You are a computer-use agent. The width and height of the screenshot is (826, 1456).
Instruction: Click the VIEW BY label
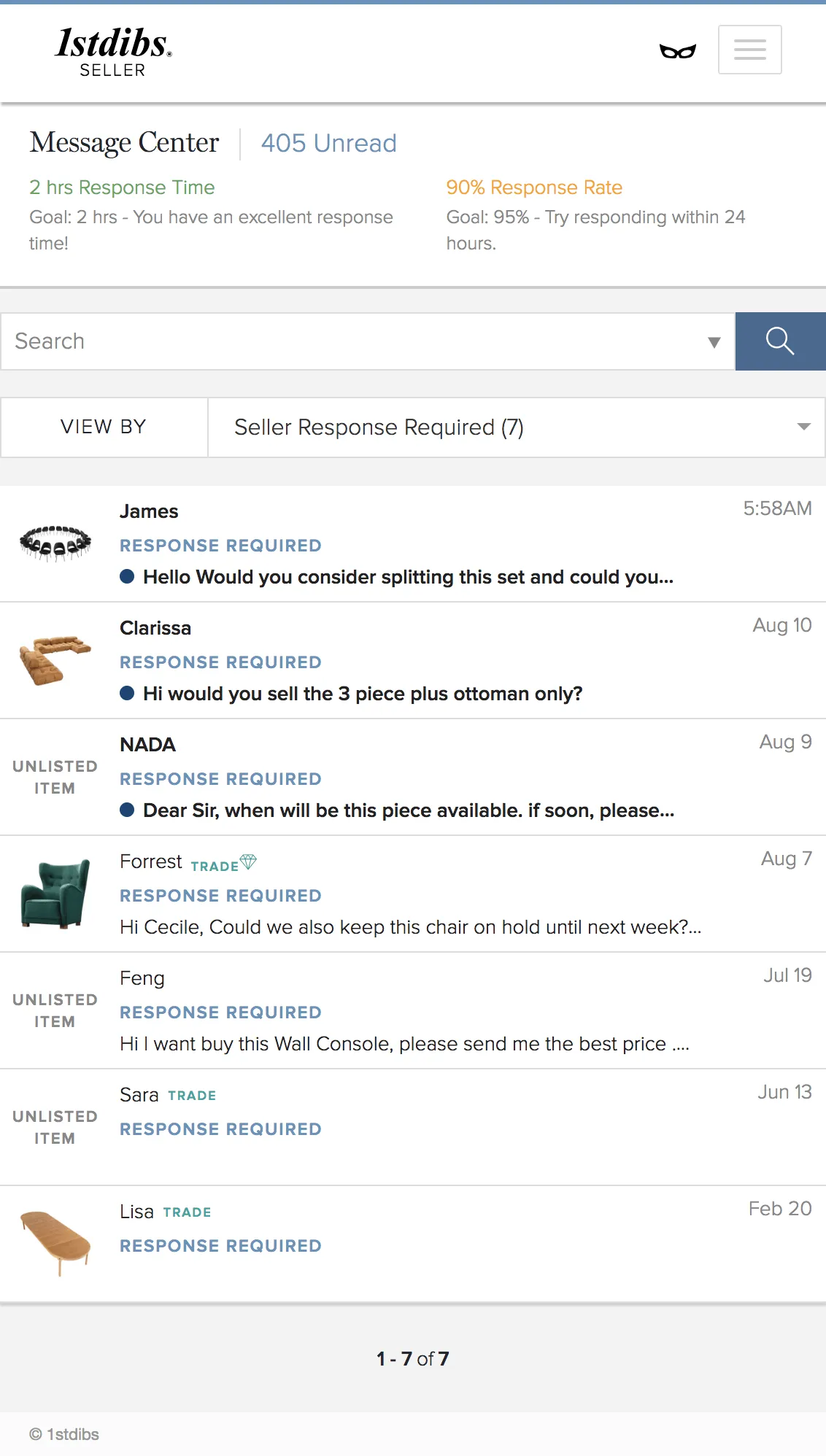(x=104, y=427)
